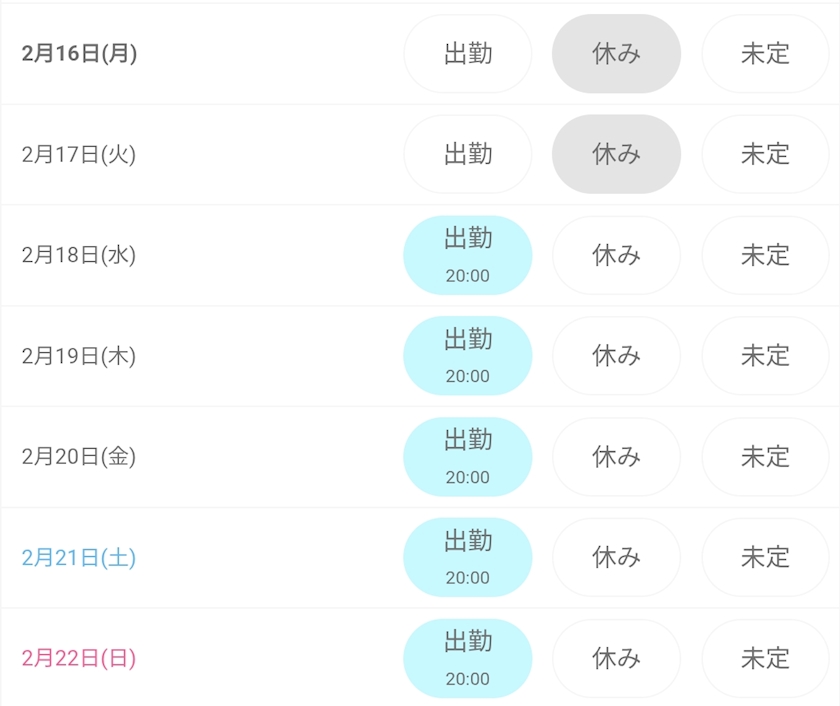Tap 出勤 20:00 on 2月19日(木)

[x=468, y=356]
